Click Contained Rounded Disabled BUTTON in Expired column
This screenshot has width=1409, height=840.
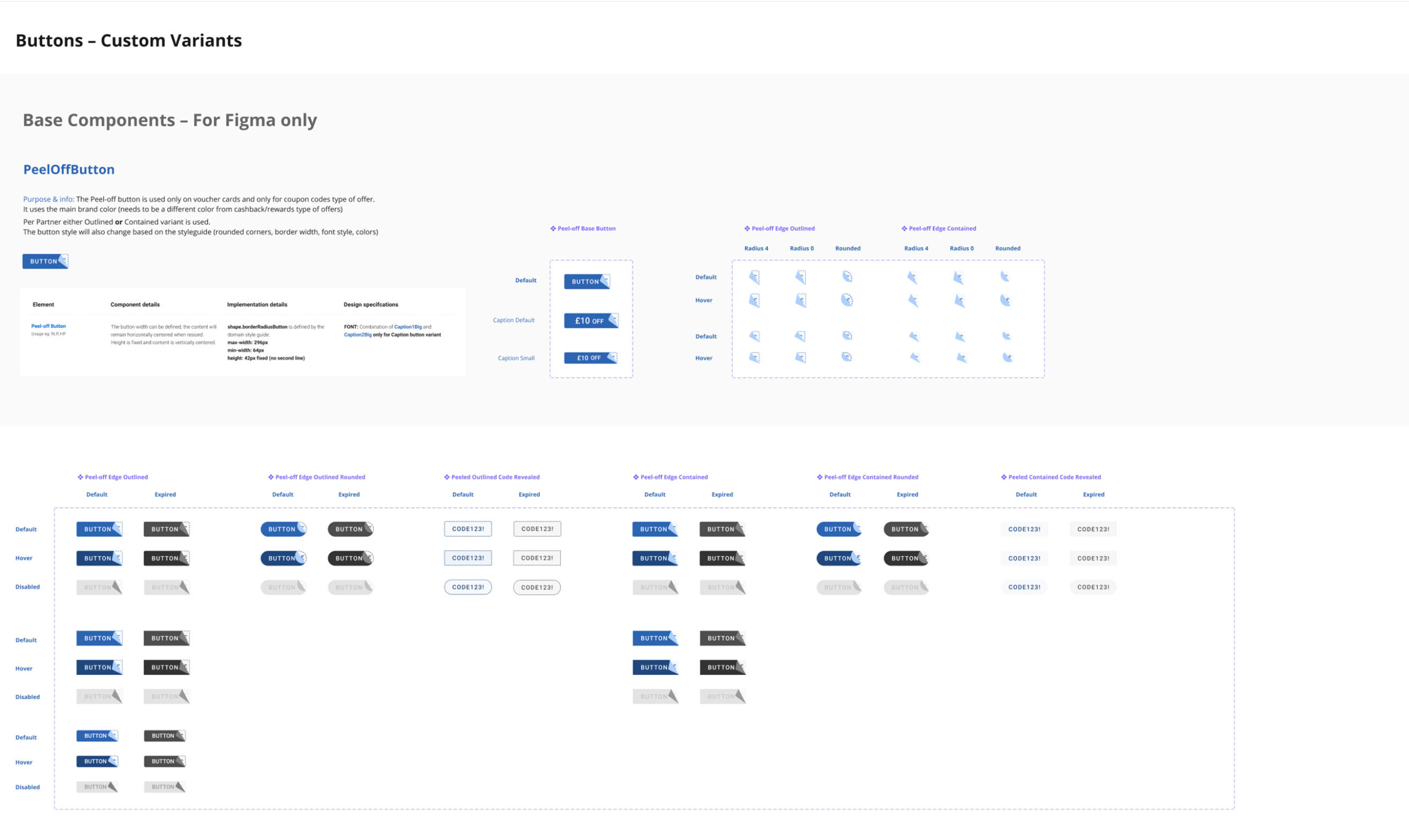tap(906, 587)
